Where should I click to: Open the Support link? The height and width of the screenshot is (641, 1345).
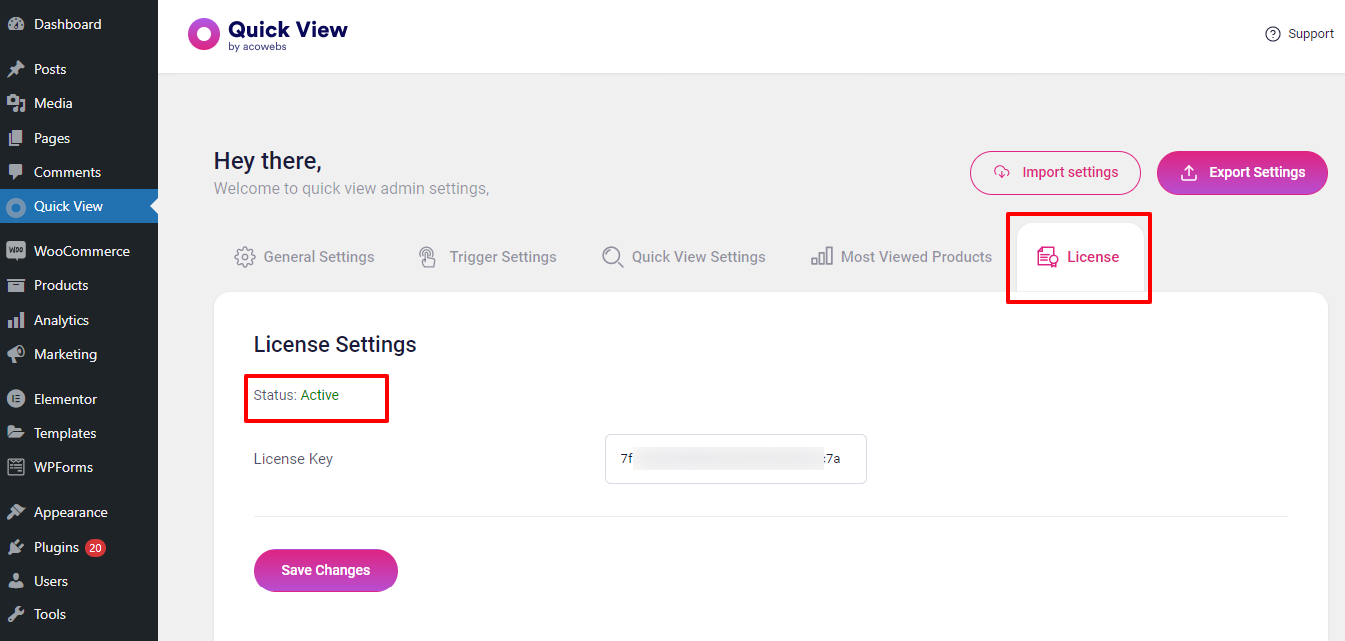tap(1300, 34)
